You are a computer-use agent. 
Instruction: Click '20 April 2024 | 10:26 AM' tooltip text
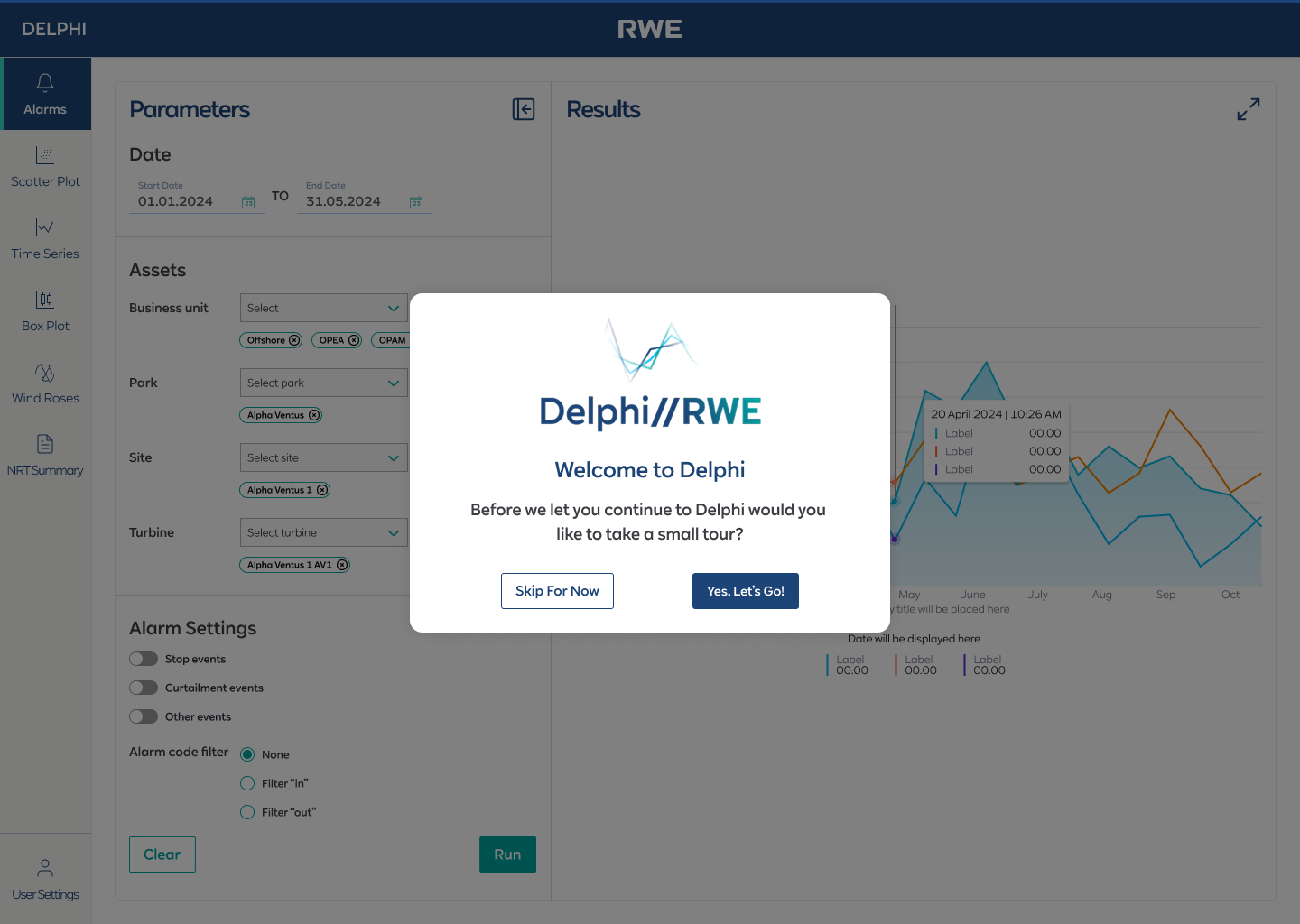tap(996, 414)
